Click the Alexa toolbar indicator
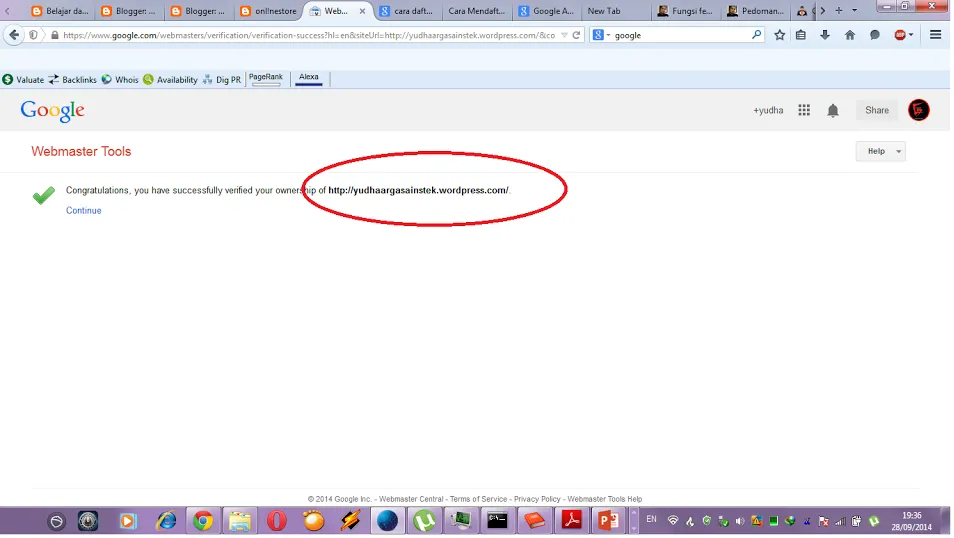This screenshot has height=538, width=954. coord(308,79)
